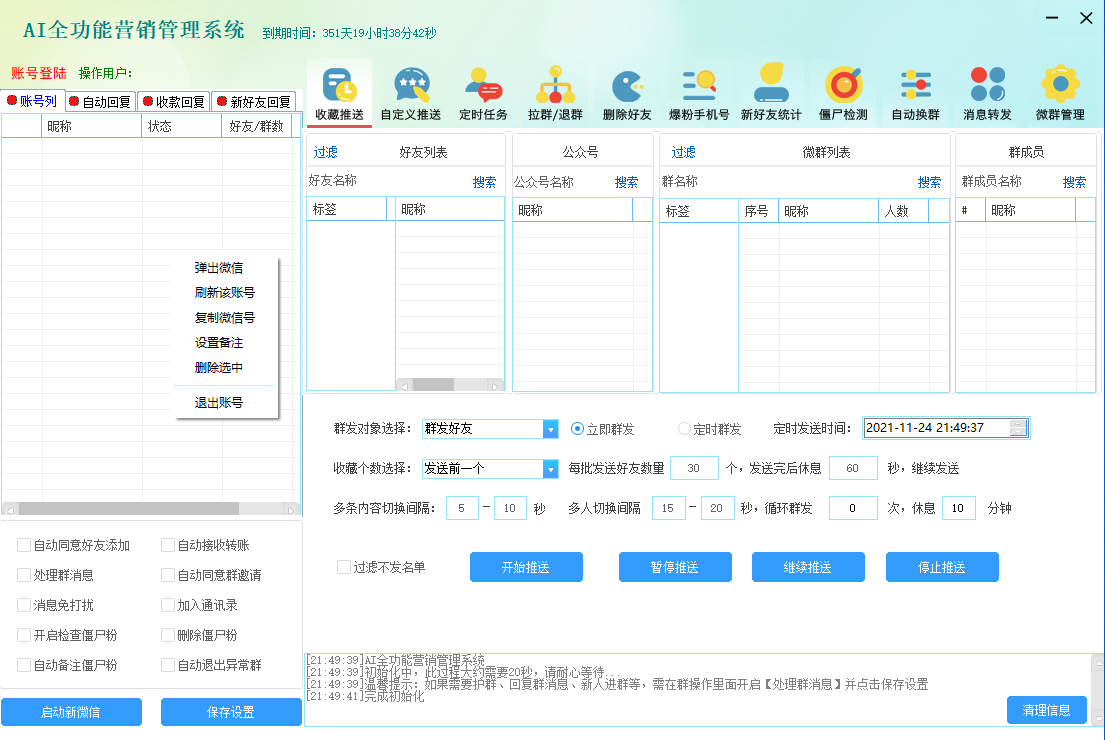Click the log panel vertical scrollbar
1105x740 pixels.
(1098, 691)
